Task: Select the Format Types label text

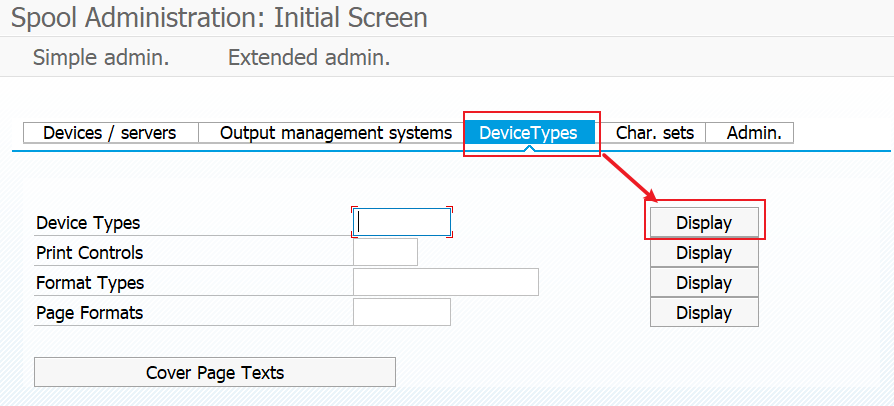Action: pos(90,283)
